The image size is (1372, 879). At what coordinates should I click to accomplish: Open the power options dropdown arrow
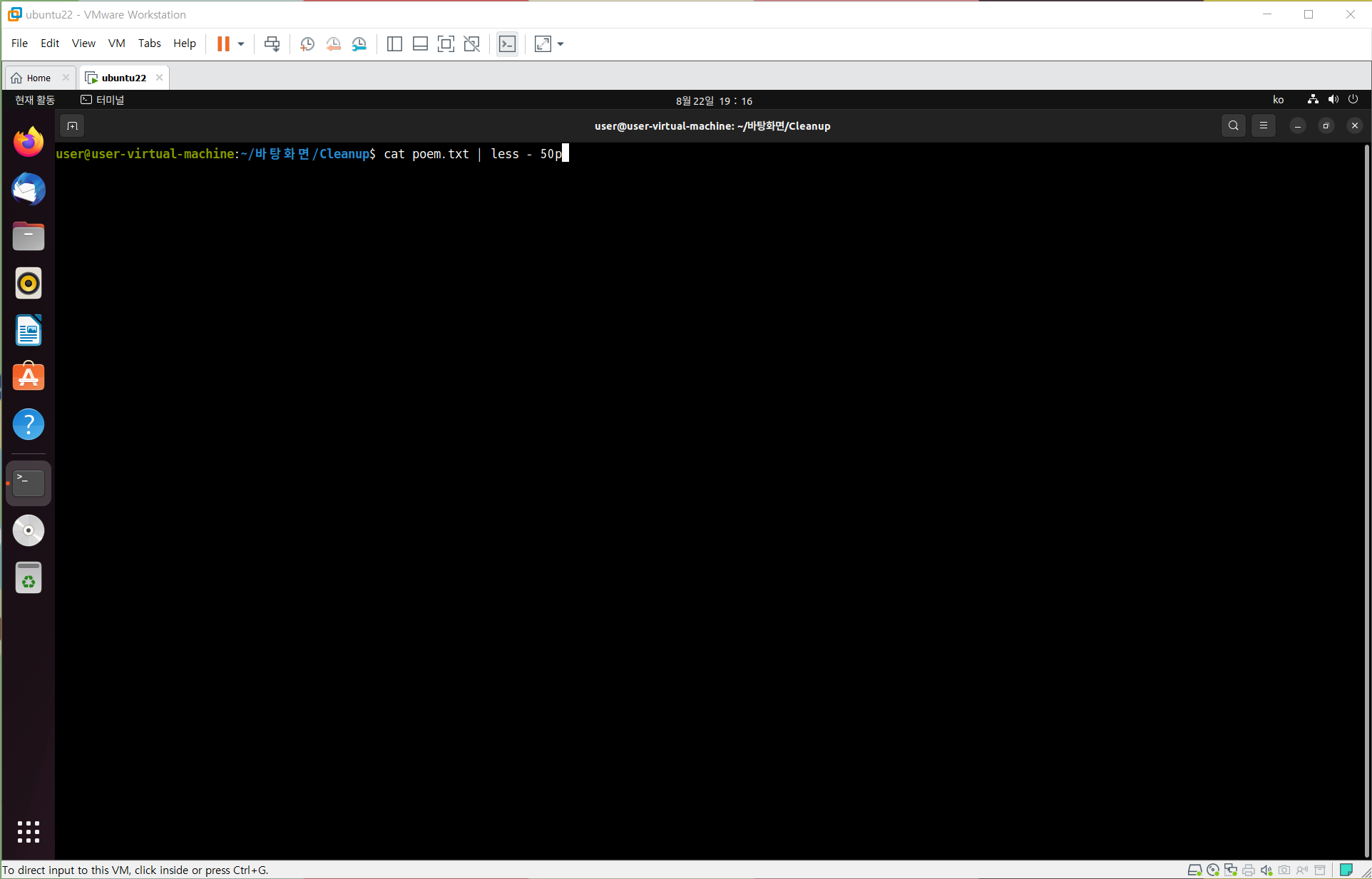[241, 44]
